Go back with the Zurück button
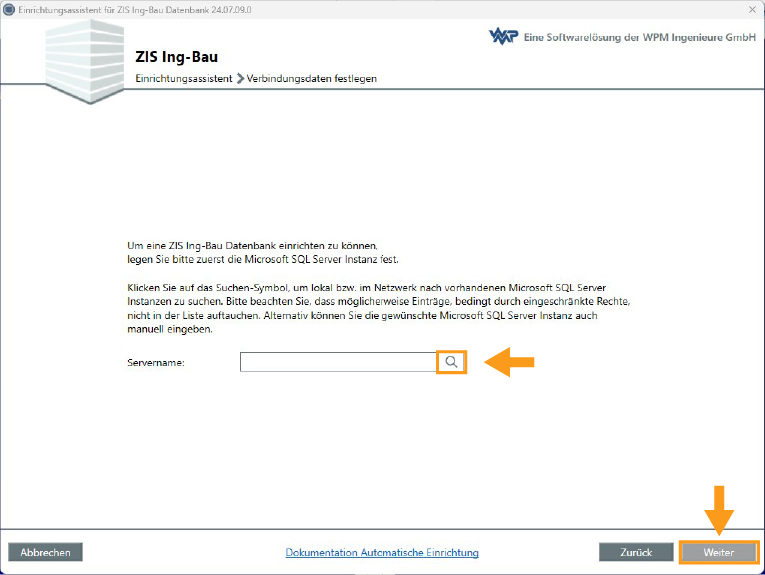765x575 pixels. (x=636, y=552)
